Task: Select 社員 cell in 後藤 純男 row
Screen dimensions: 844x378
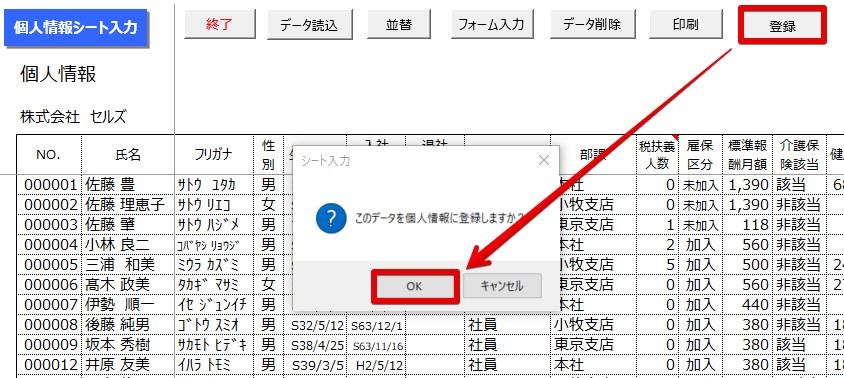Action: [x=507, y=325]
